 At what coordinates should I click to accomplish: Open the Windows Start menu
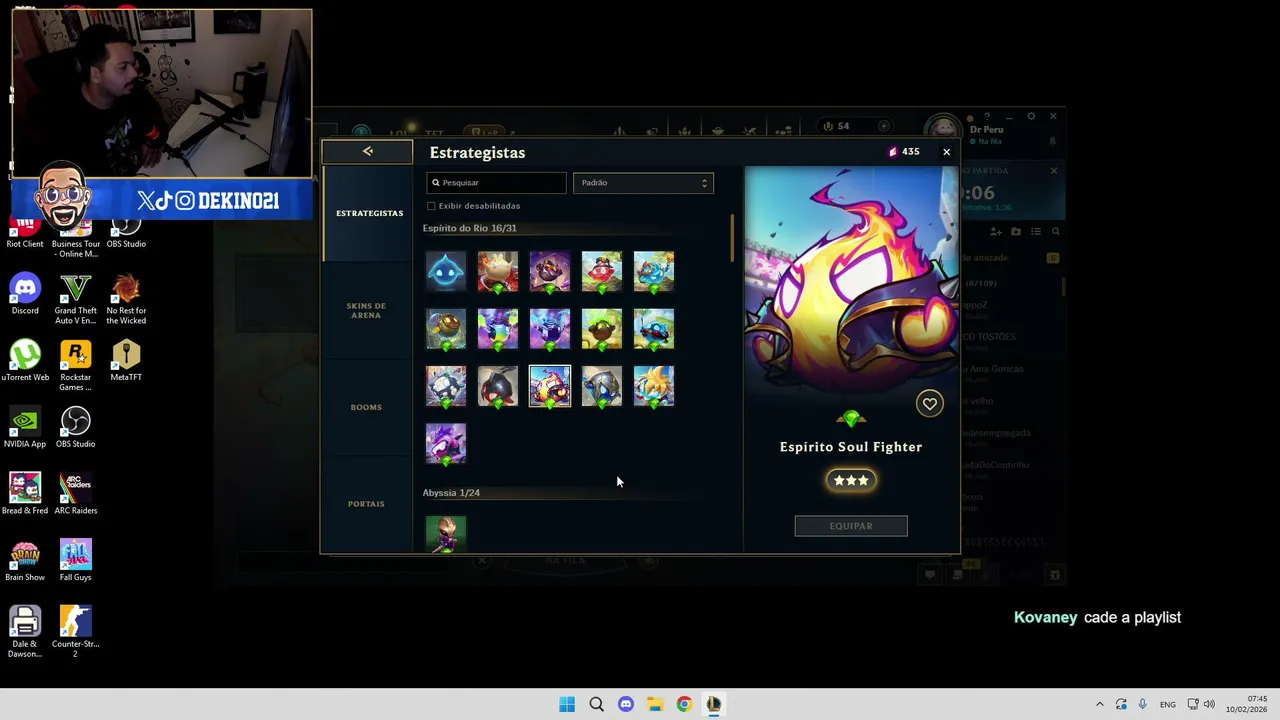coord(567,704)
